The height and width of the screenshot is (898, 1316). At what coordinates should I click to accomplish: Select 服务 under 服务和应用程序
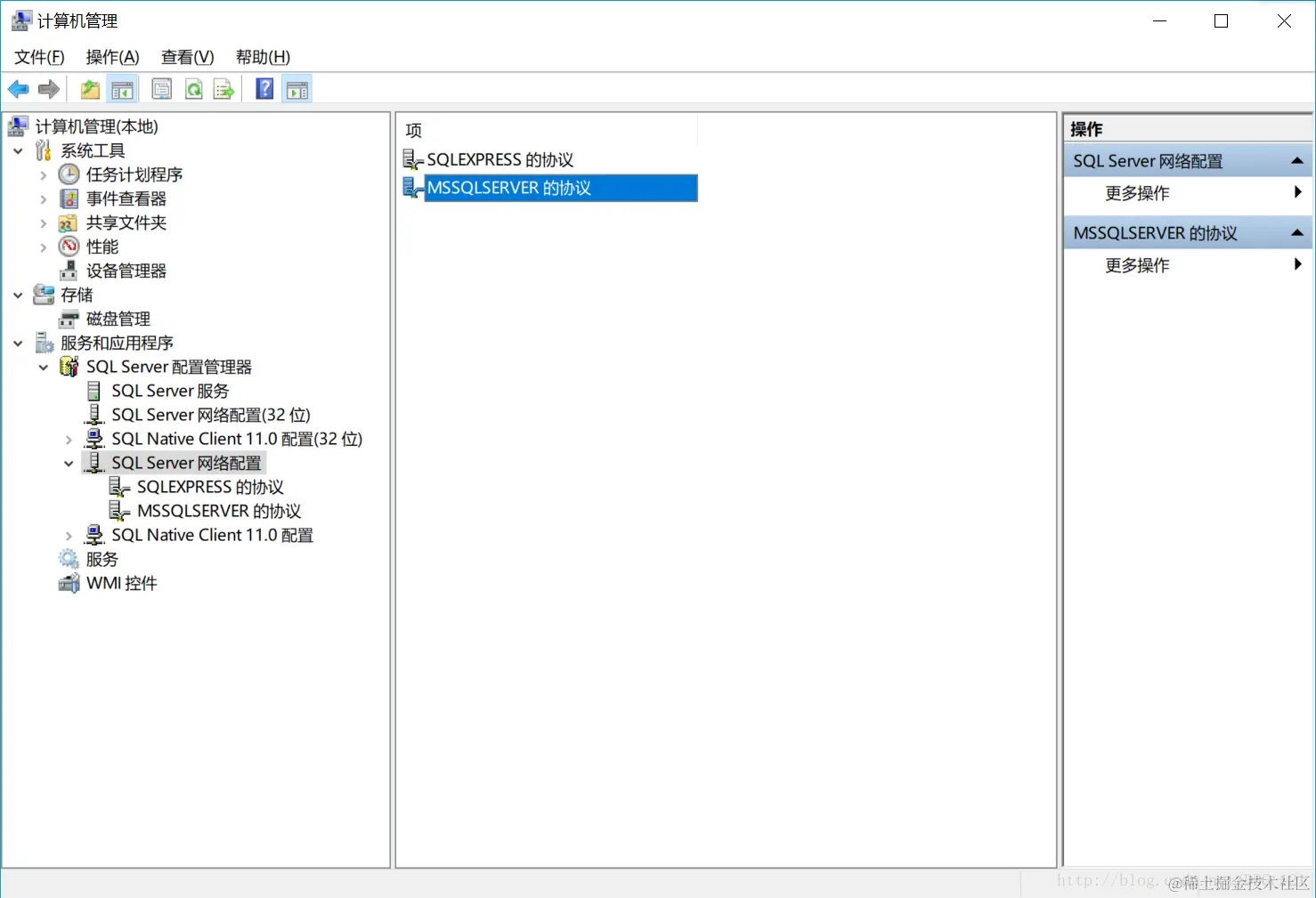point(102,559)
